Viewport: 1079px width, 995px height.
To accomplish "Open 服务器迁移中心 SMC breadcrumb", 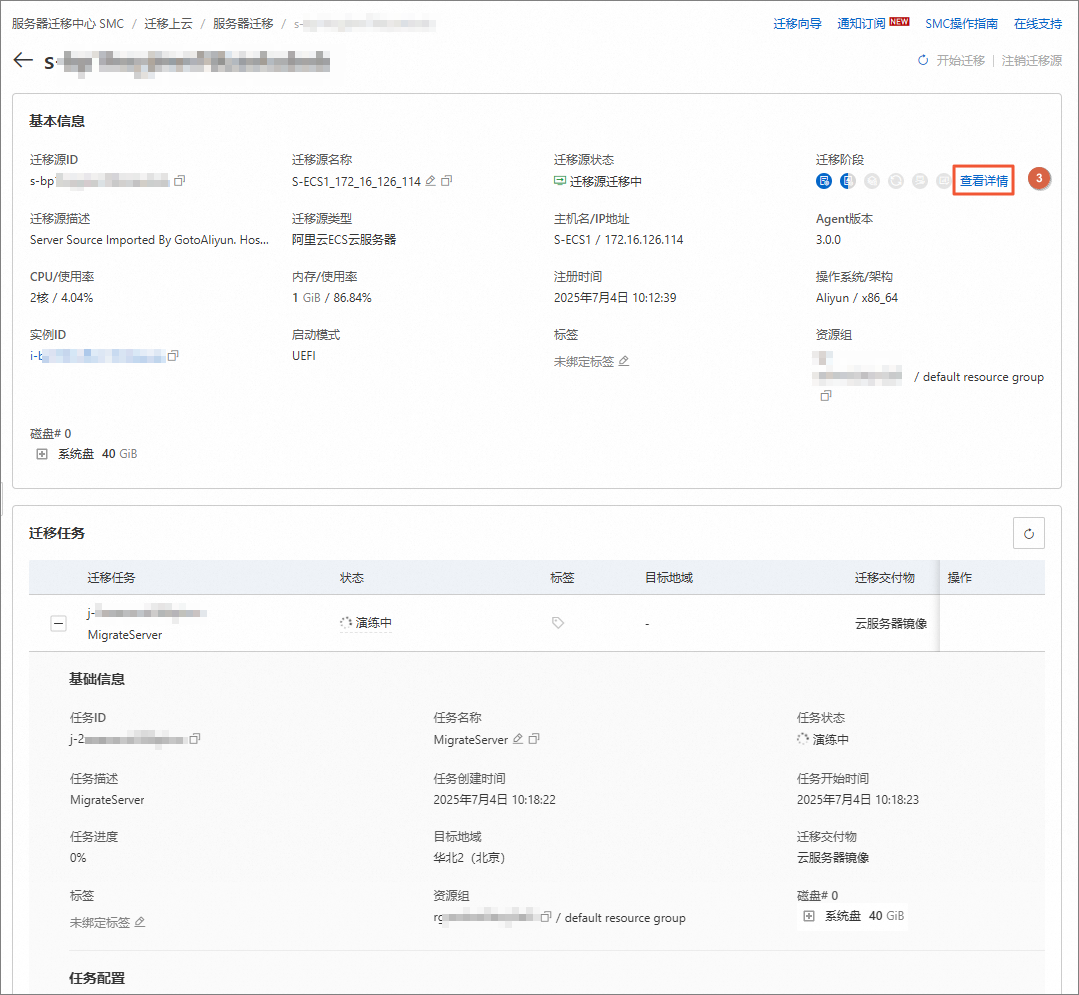I will [67, 24].
